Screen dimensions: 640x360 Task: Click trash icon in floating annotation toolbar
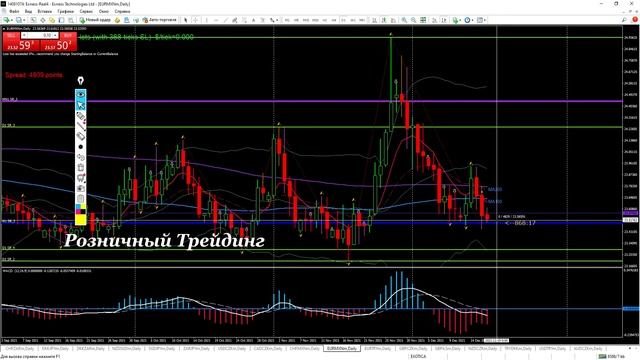(x=80, y=167)
